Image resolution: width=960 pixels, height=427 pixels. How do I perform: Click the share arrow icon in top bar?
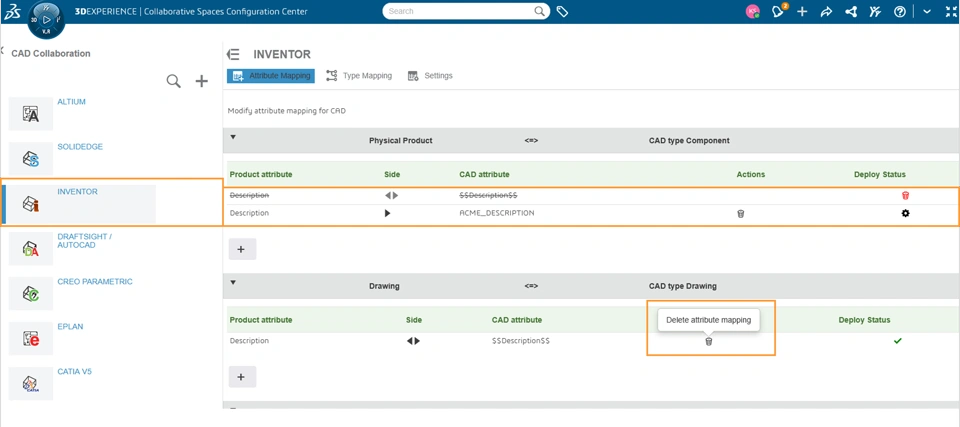[x=827, y=12]
